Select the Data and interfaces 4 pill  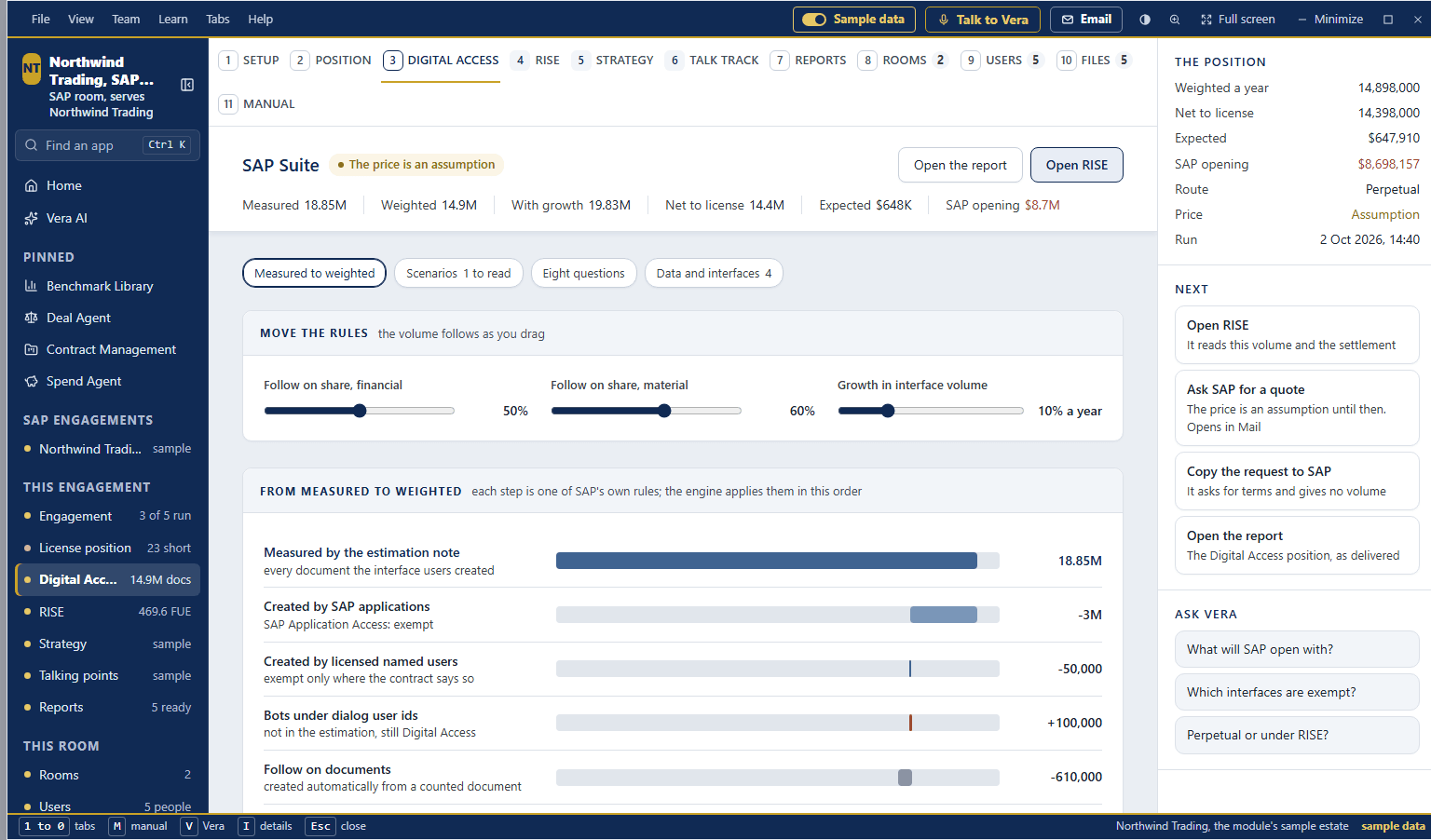tap(714, 273)
